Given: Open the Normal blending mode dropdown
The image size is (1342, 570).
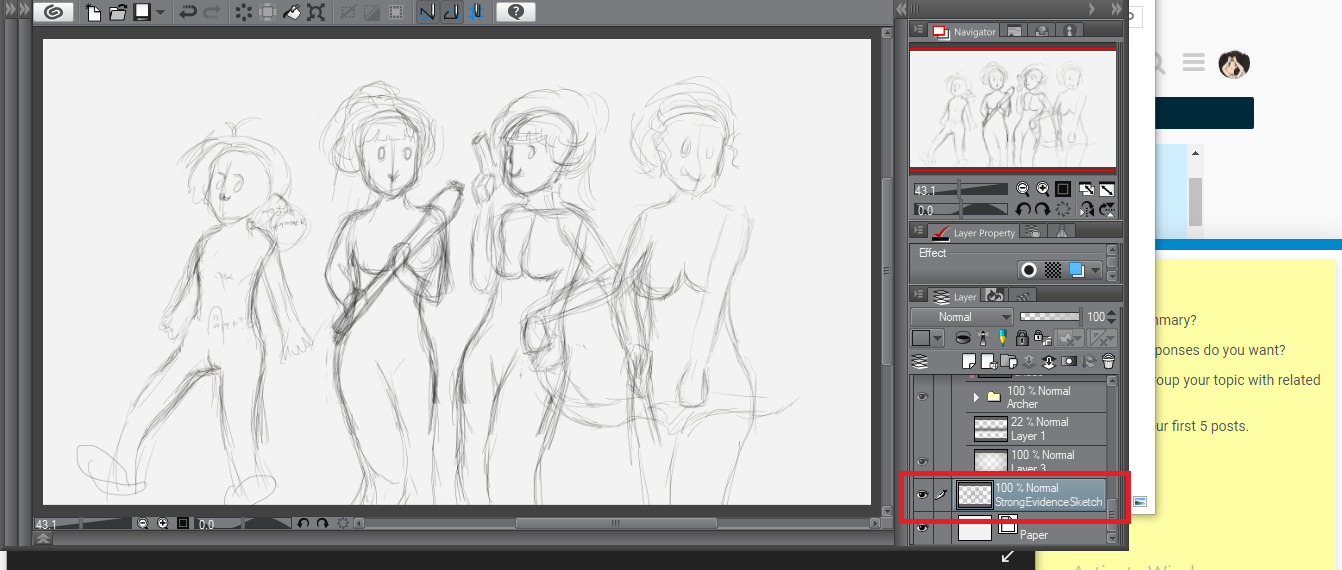Looking at the screenshot, I should (960, 317).
